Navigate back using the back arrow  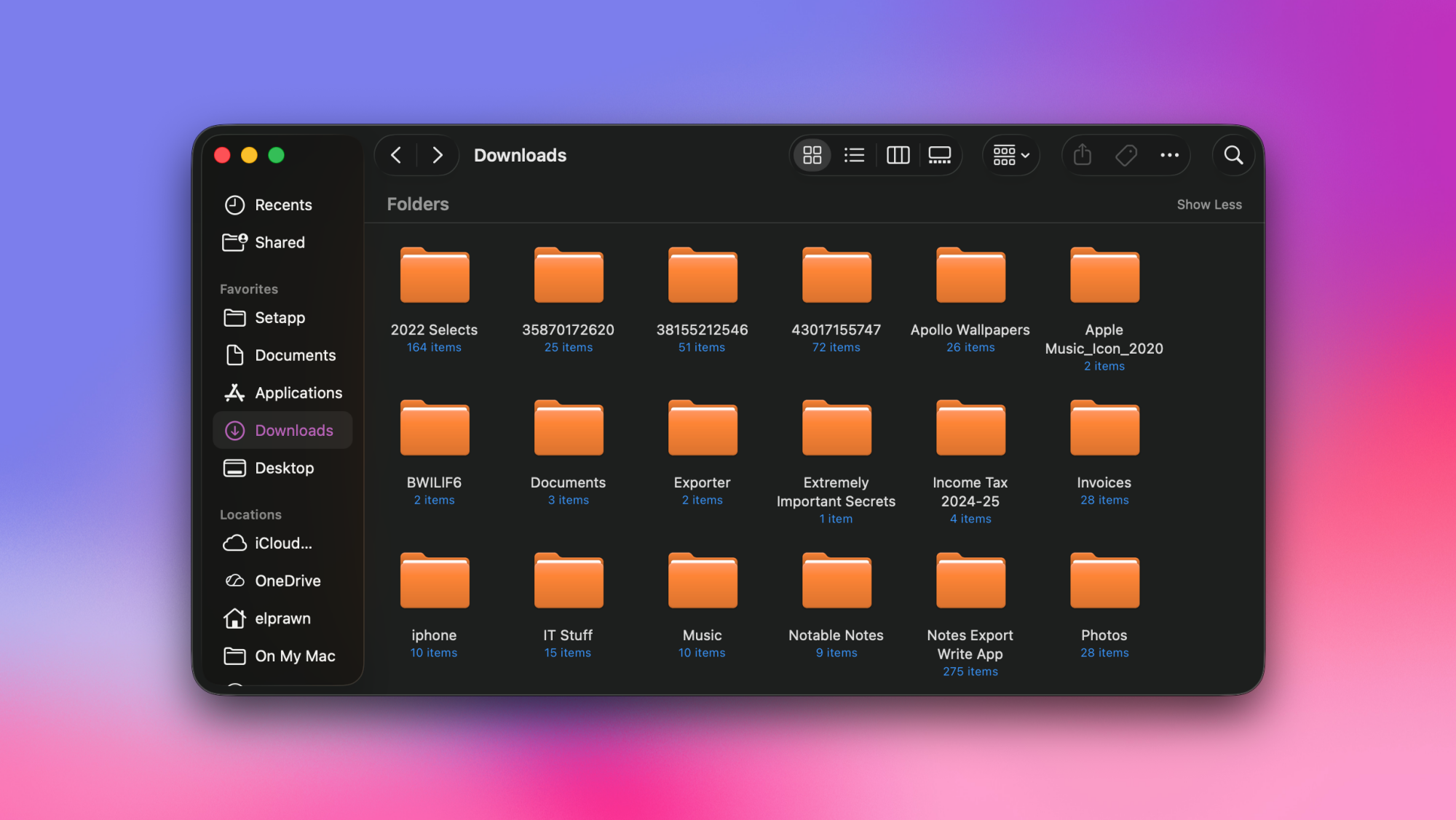[x=397, y=155]
